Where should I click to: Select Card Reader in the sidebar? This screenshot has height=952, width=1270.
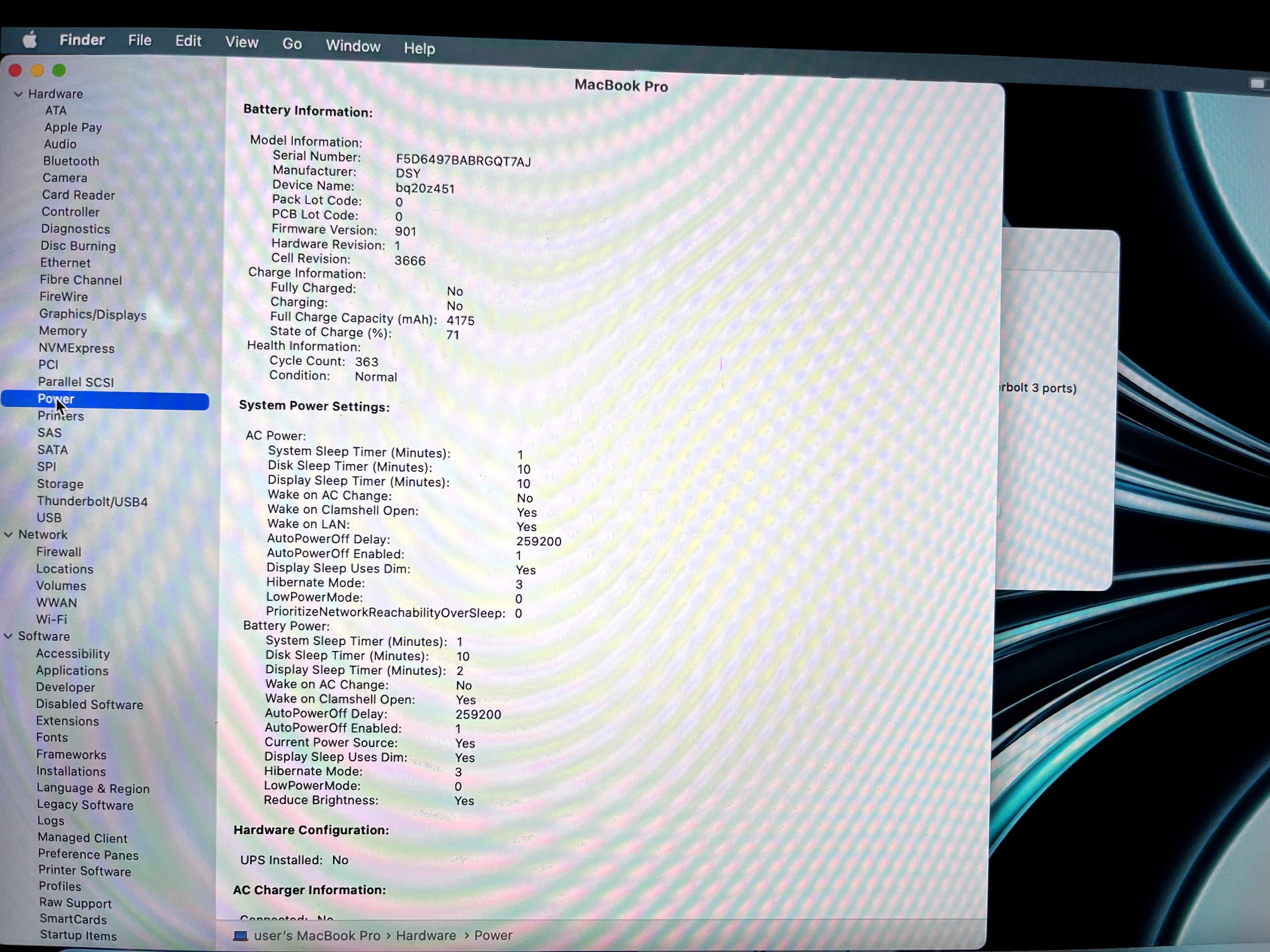pos(78,195)
